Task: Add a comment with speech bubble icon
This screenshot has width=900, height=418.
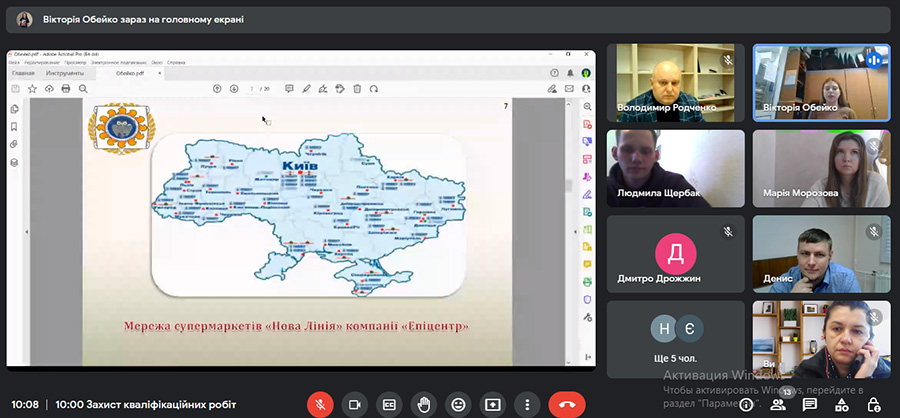Action: (x=289, y=88)
